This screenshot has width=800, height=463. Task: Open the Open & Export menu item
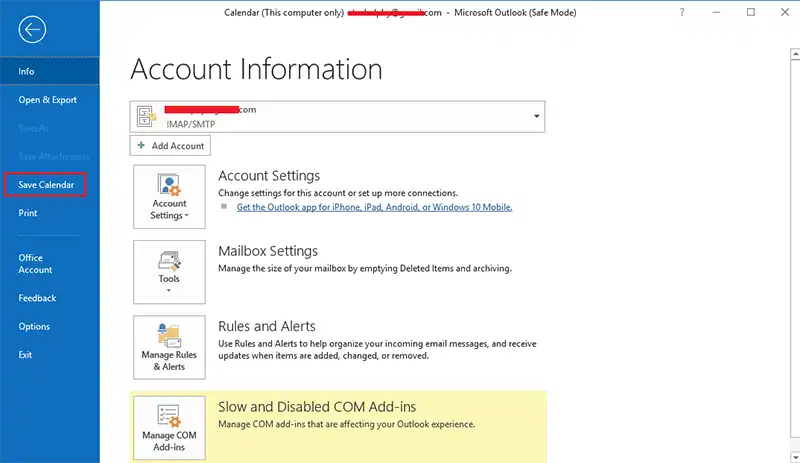(50, 100)
